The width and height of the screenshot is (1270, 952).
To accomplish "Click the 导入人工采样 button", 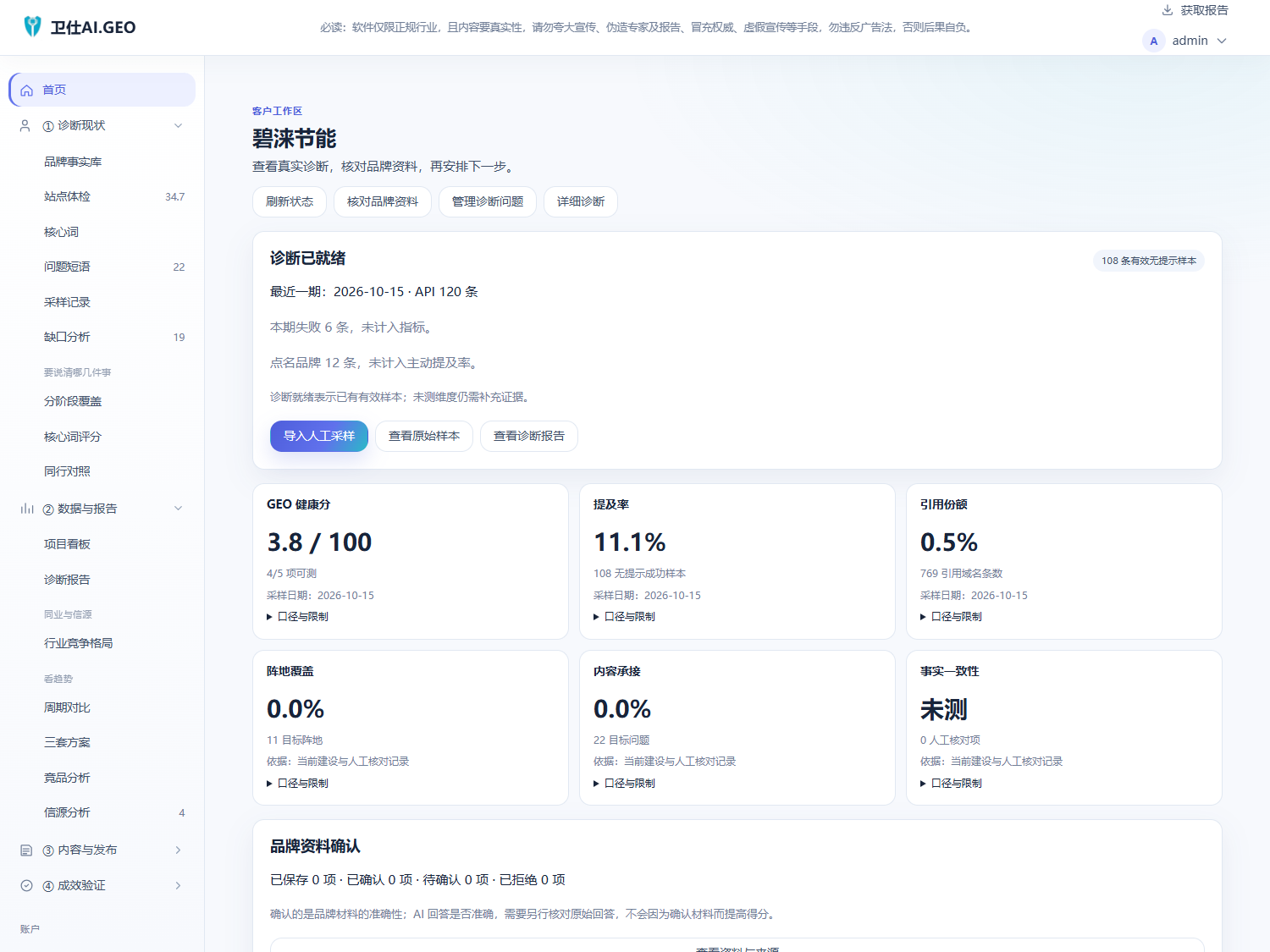I will pyautogui.click(x=319, y=436).
